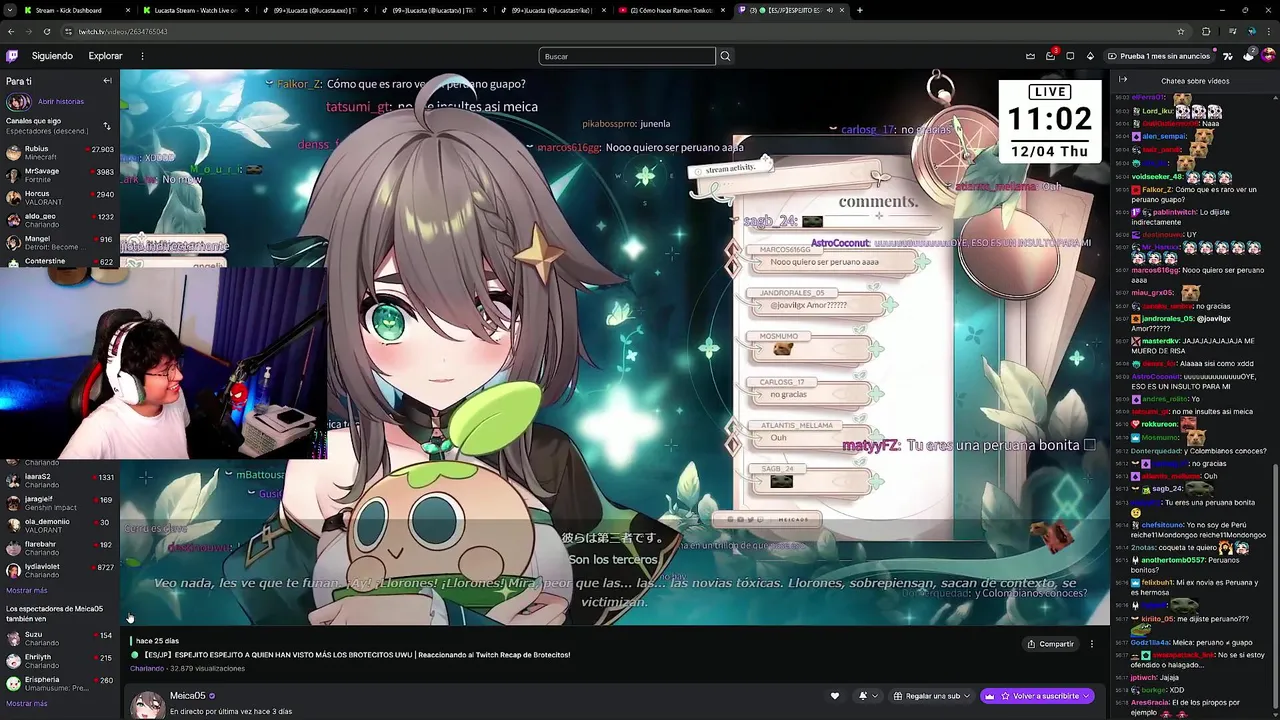Open flarebahr channel in sidebar

pyautogui.click(x=60, y=549)
